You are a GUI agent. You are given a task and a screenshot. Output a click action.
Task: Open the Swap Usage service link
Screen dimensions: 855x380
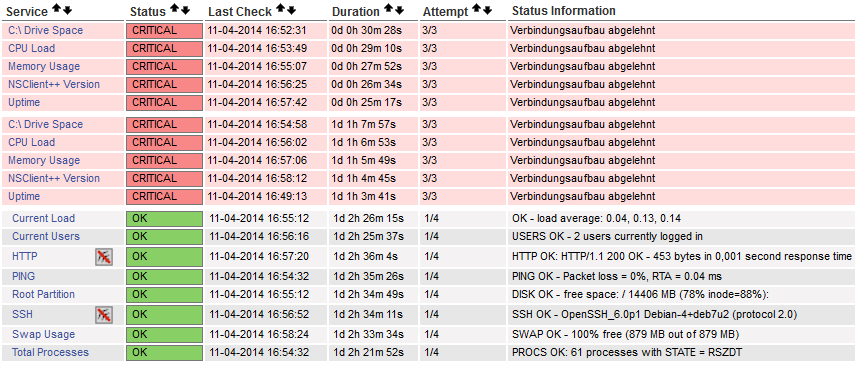44,334
